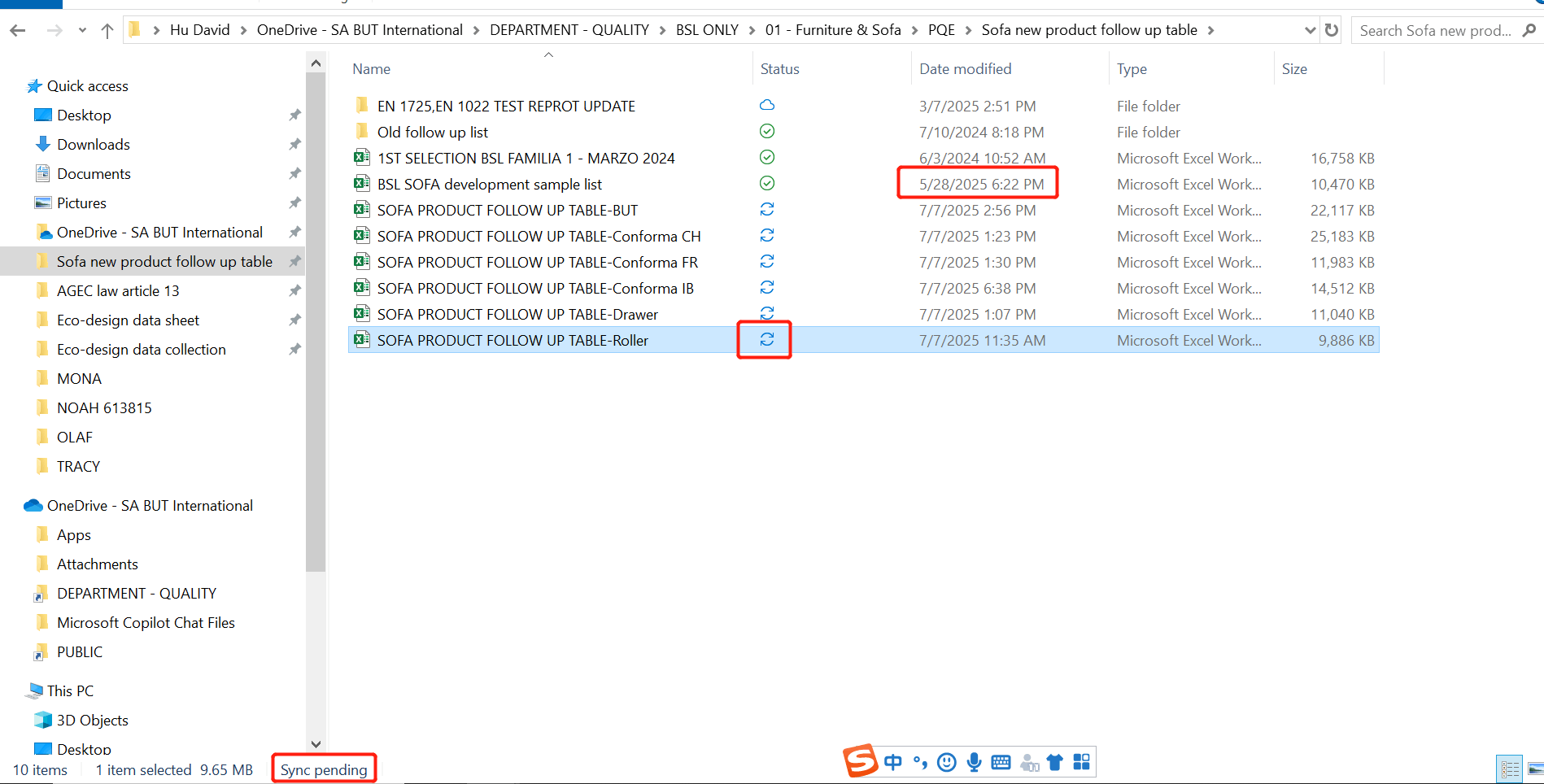The height and width of the screenshot is (784, 1544).
Task: Click the cloud status icon for EN 1725 folder
Action: (x=766, y=105)
